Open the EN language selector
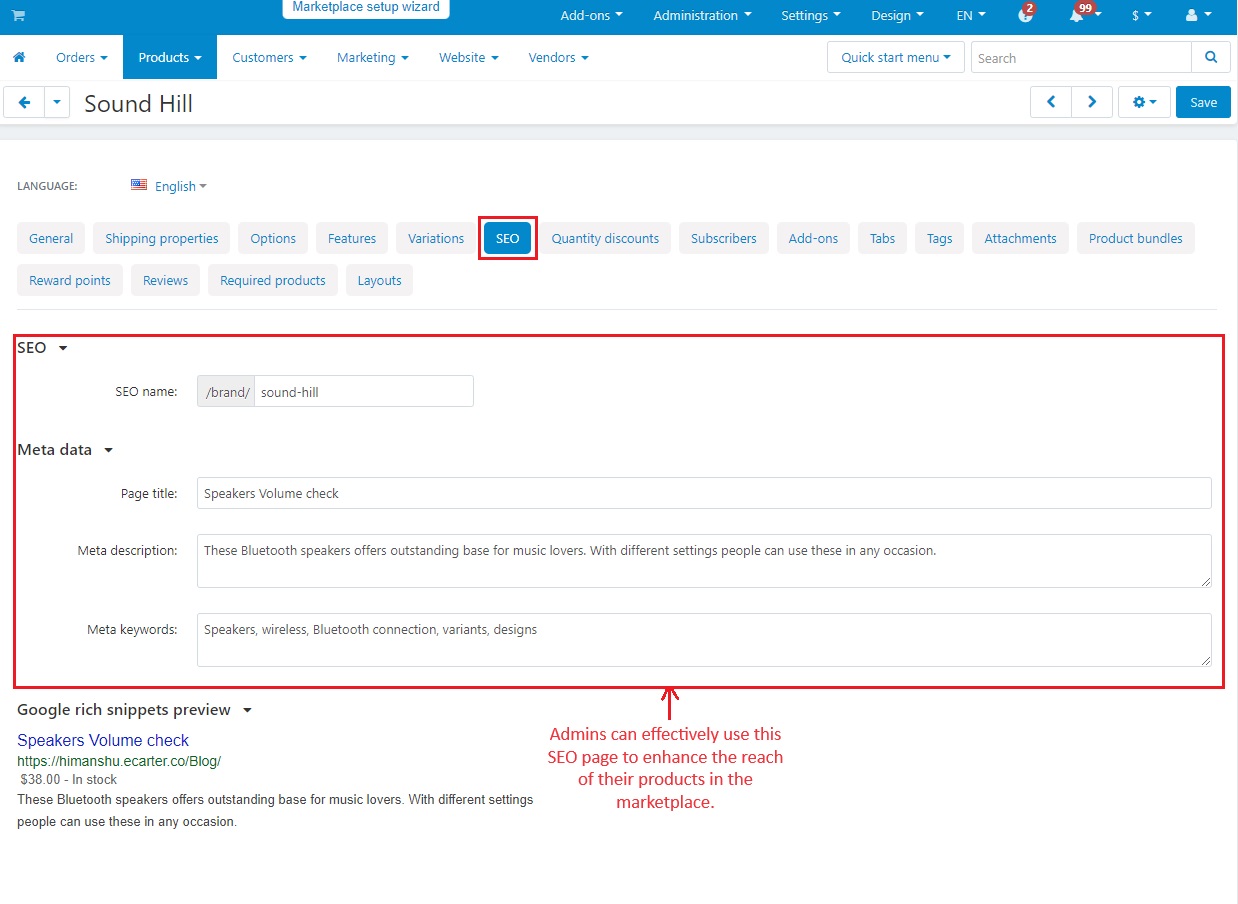Screen dimensions: 1238x904 [971, 15]
